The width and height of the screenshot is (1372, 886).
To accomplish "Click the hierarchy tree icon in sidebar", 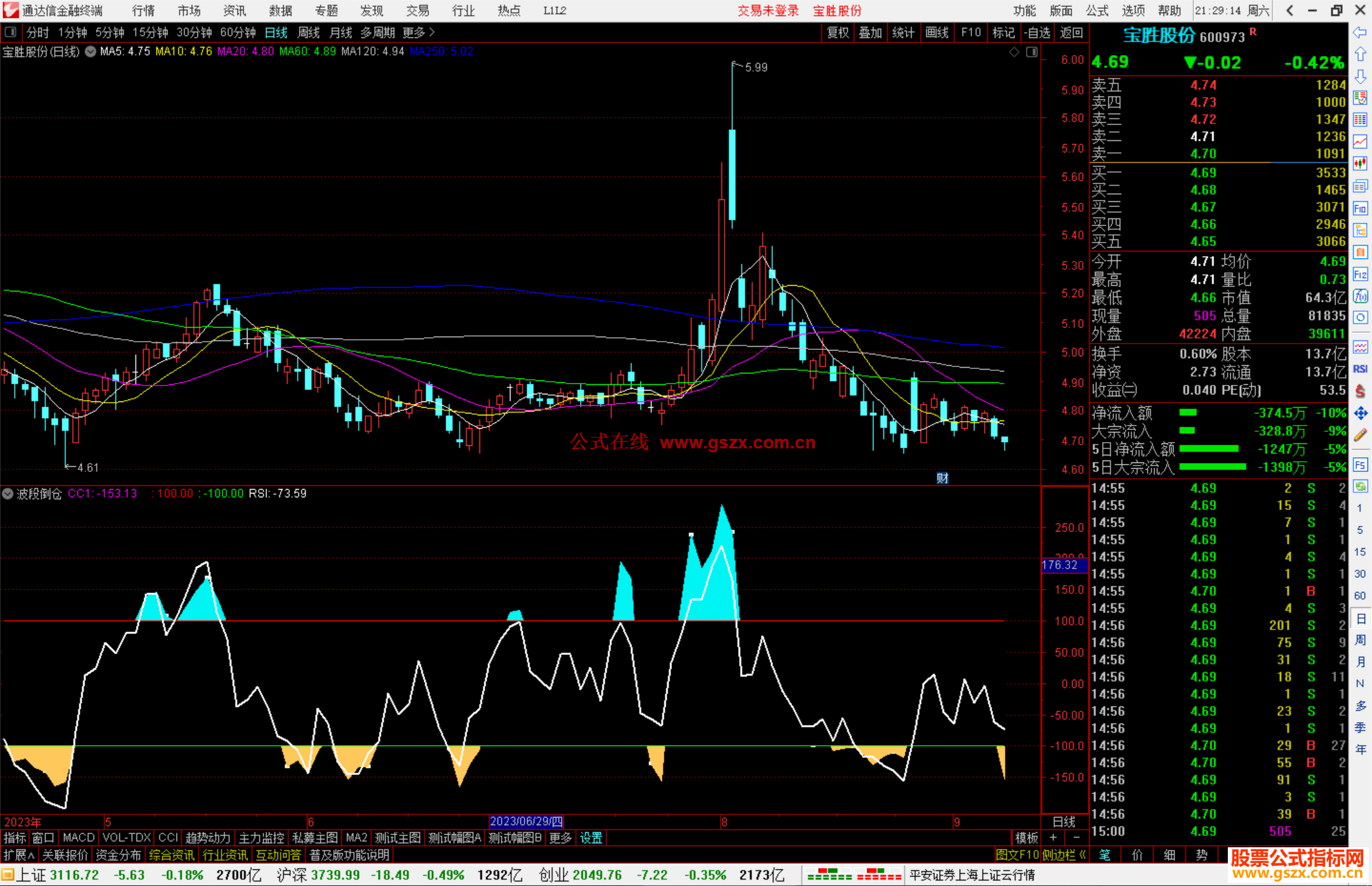I will point(1360,231).
